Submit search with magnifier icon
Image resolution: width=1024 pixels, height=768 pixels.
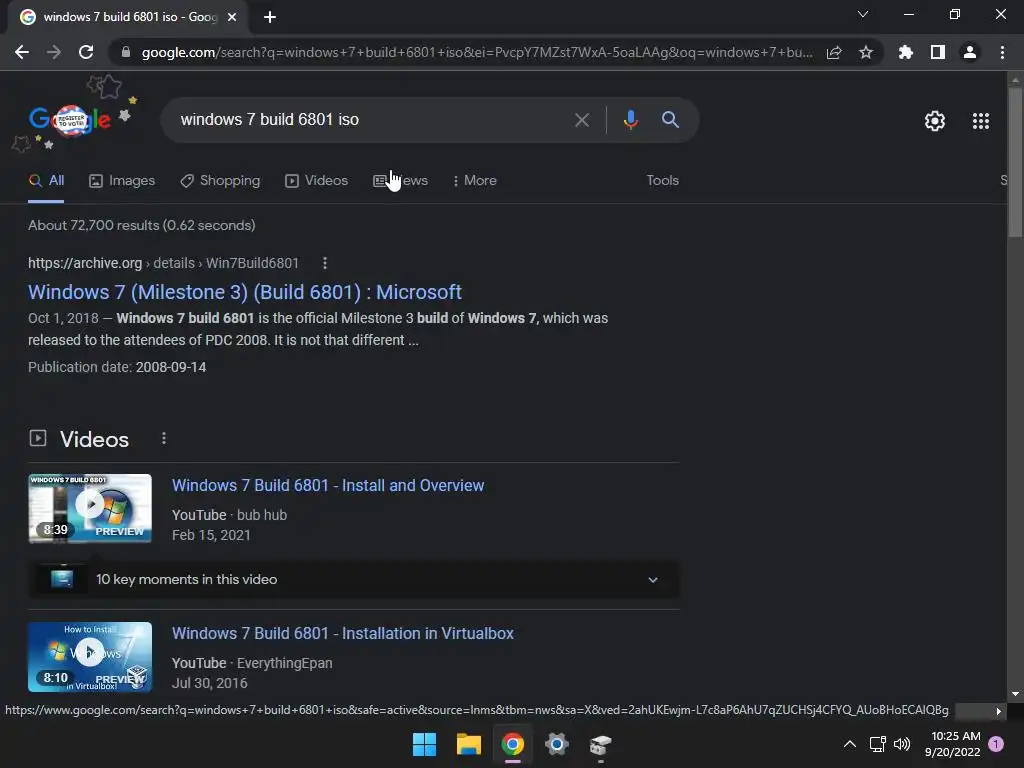click(x=670, y=120)
